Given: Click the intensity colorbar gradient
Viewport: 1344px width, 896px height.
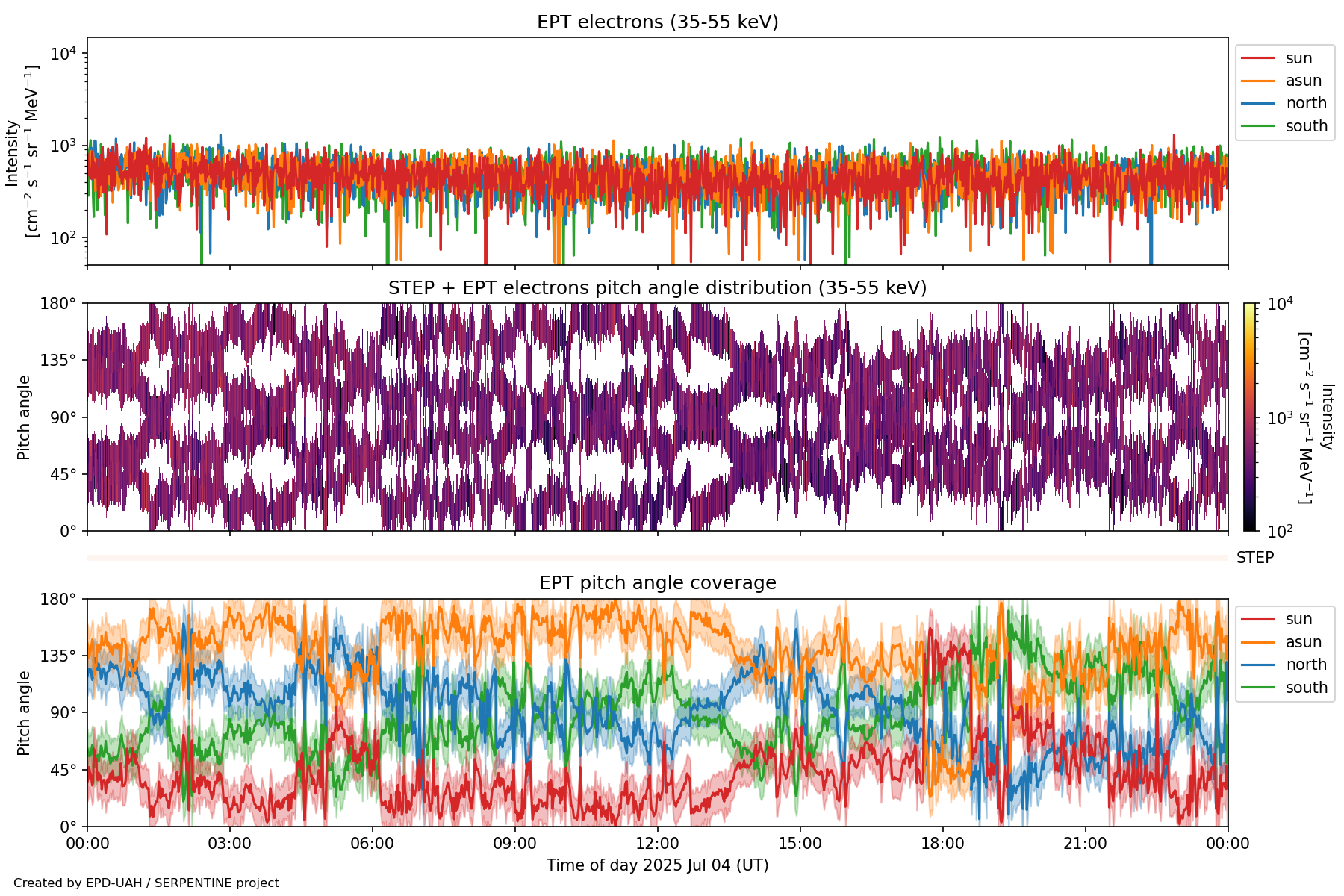Looking at the screenshot, I should click(1250, 417).
